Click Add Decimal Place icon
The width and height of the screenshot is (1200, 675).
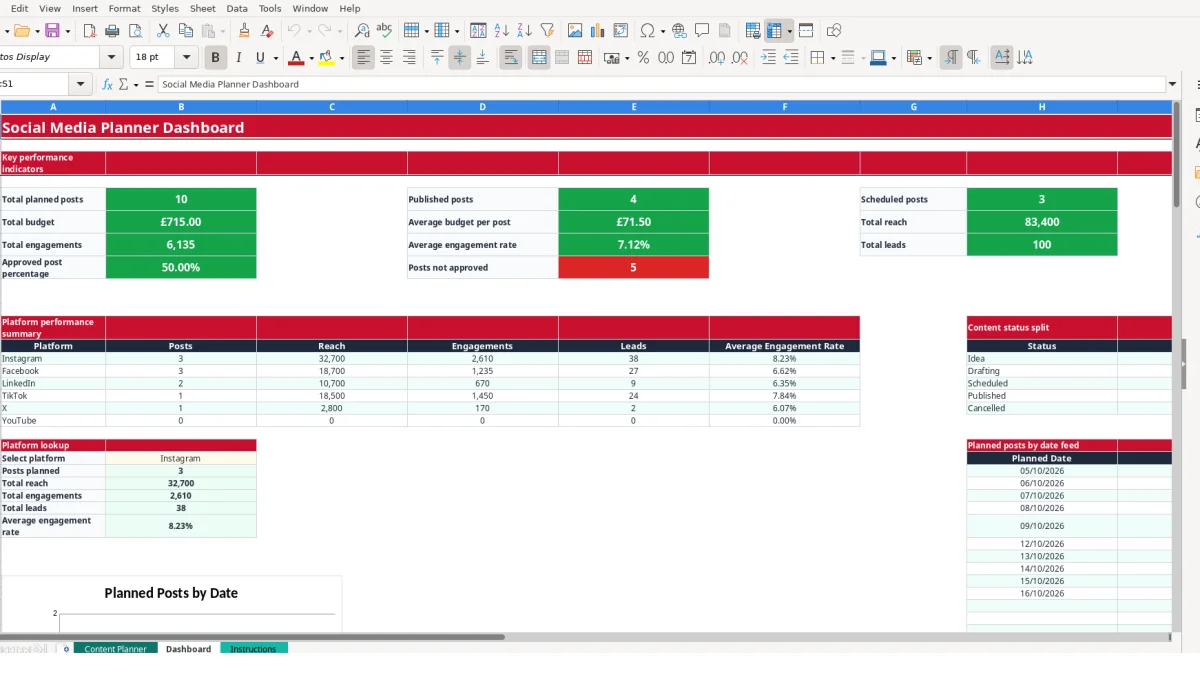[x=717, y=58]
